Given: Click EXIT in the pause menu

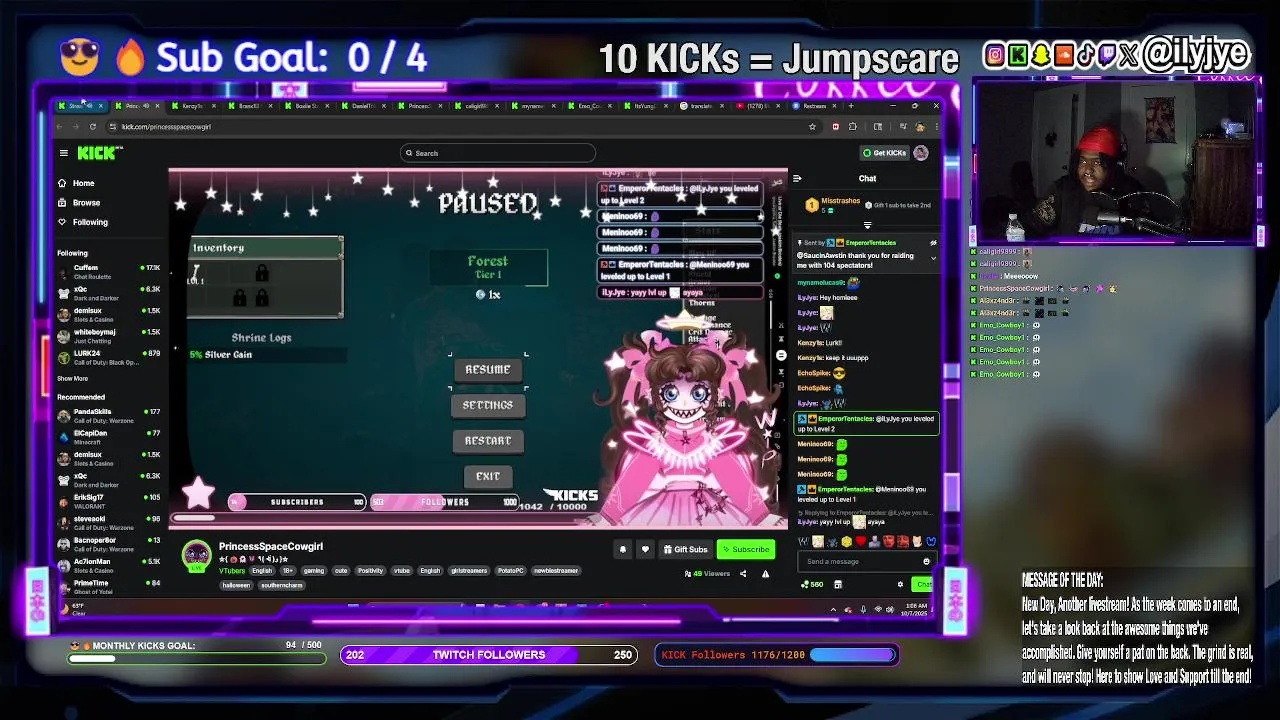Looking at the screenshot, I should (488, 476).
